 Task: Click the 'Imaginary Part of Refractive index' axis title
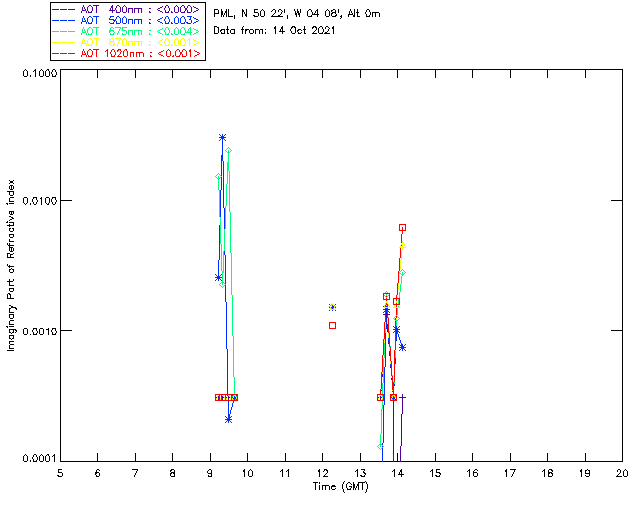point(11,265)
